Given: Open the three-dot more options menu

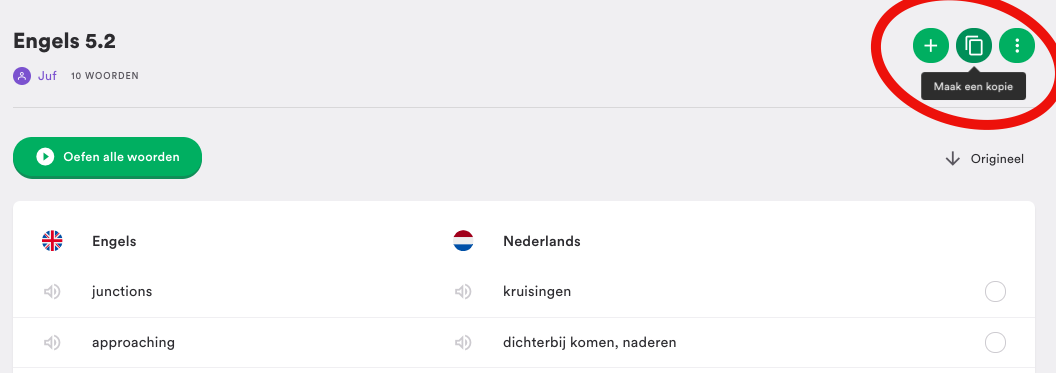Looking at the screenshot, I should (1017, 46).
